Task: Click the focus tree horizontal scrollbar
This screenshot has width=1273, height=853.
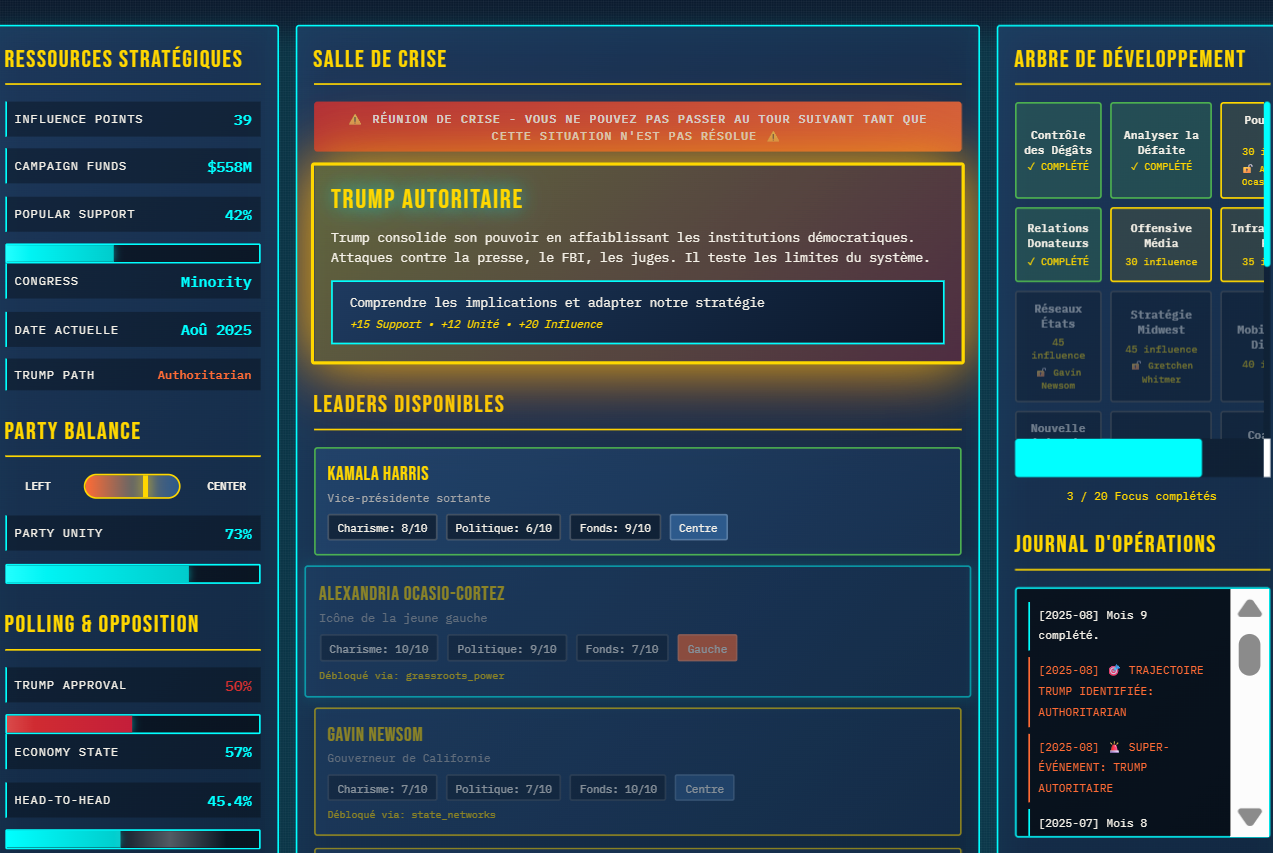Action: pos(1108,458)
